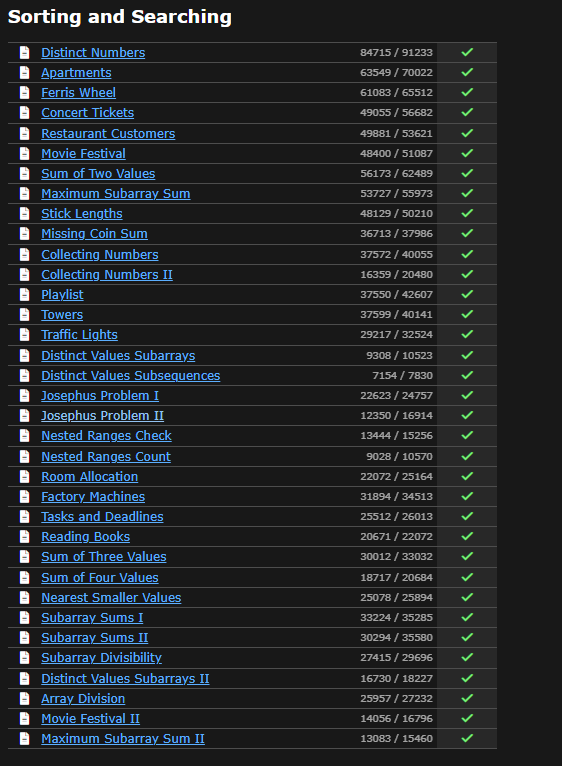Open the Concert Tickets problem
The image size is (562, 766).
[x=87, y=113]
